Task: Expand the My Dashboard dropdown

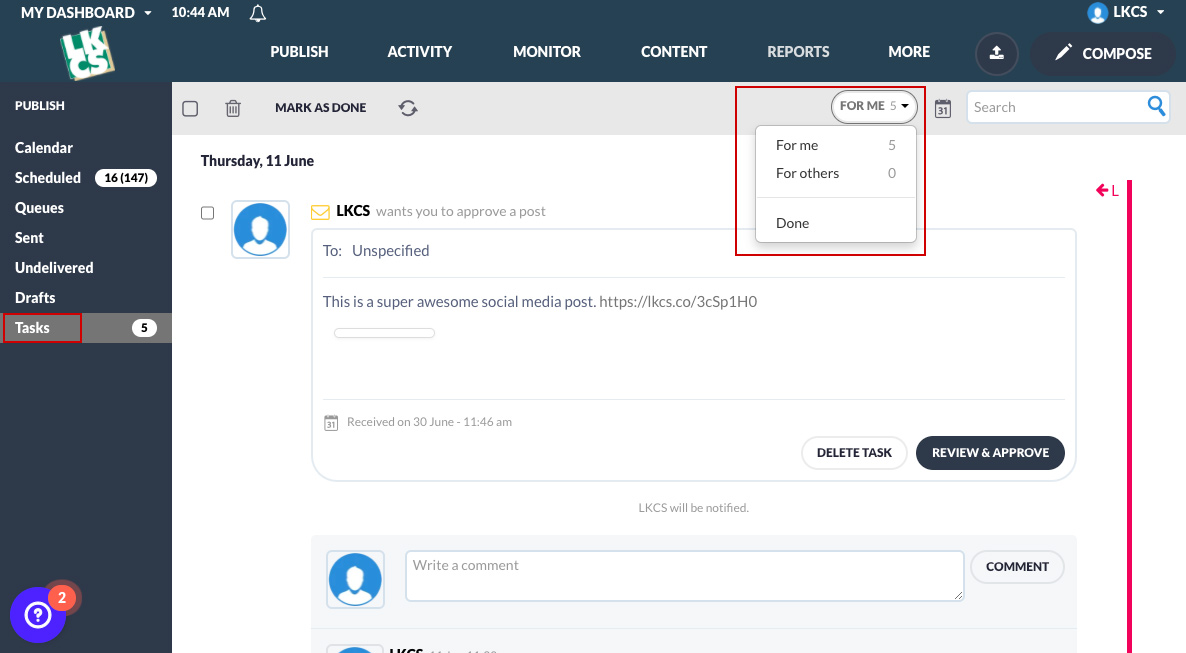Action: (x=86, y=13)
